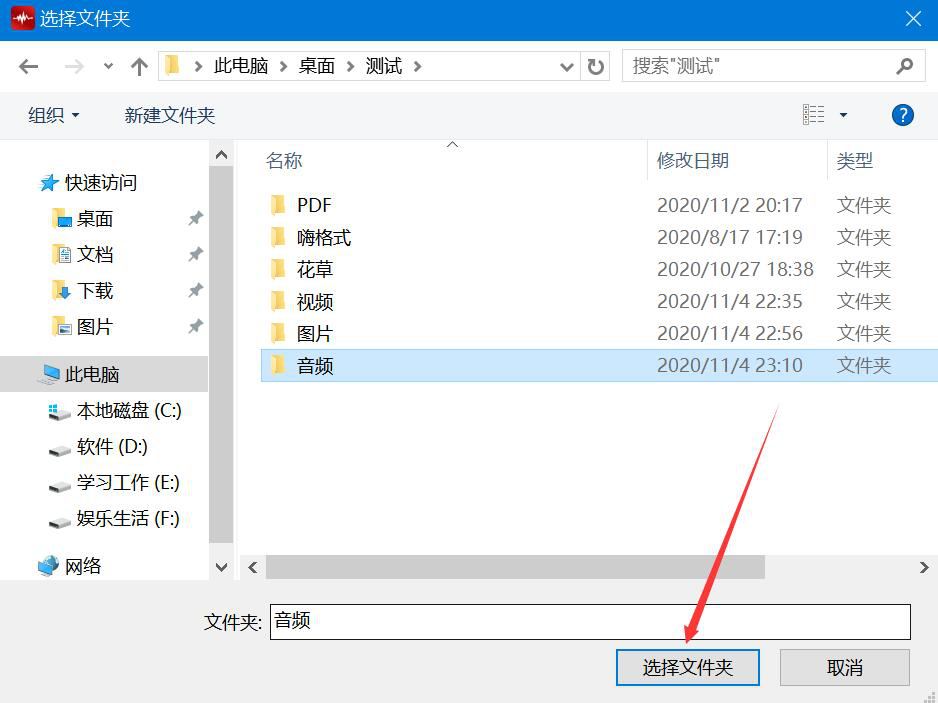Click date 2020/11/2 20:17 of PDF
938x703 pixels.
pyautogui.click(x=729, y=205)
